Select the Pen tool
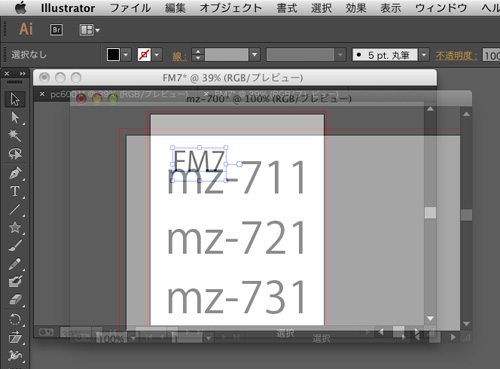 coord(15,173)
